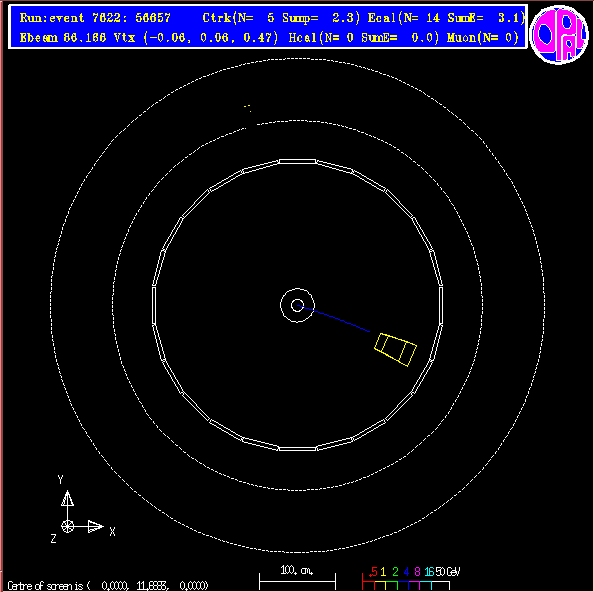Image resolution: width=595 pixels, height=592 pixels.
Task: Click the 100 cm scale bar
Action: pos(297,578)
